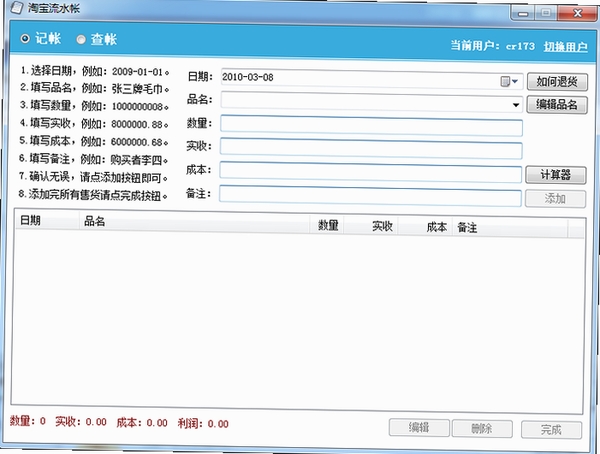Expand the 品名 combo box arrow
Viewport: 600px width, 454px height.
click(x=516, y=105)
